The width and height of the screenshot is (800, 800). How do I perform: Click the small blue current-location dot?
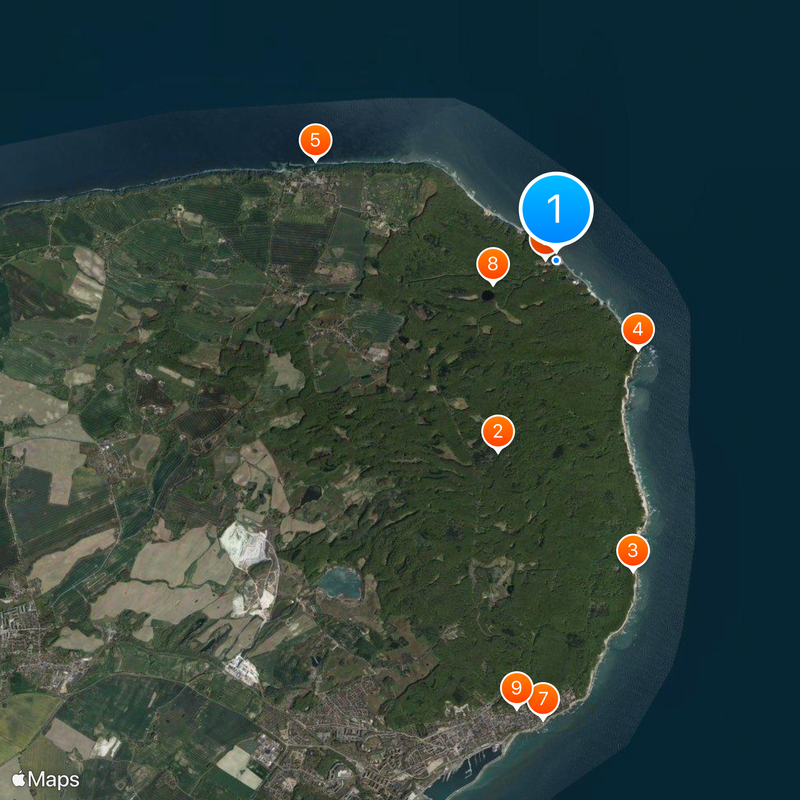(556, 260)
